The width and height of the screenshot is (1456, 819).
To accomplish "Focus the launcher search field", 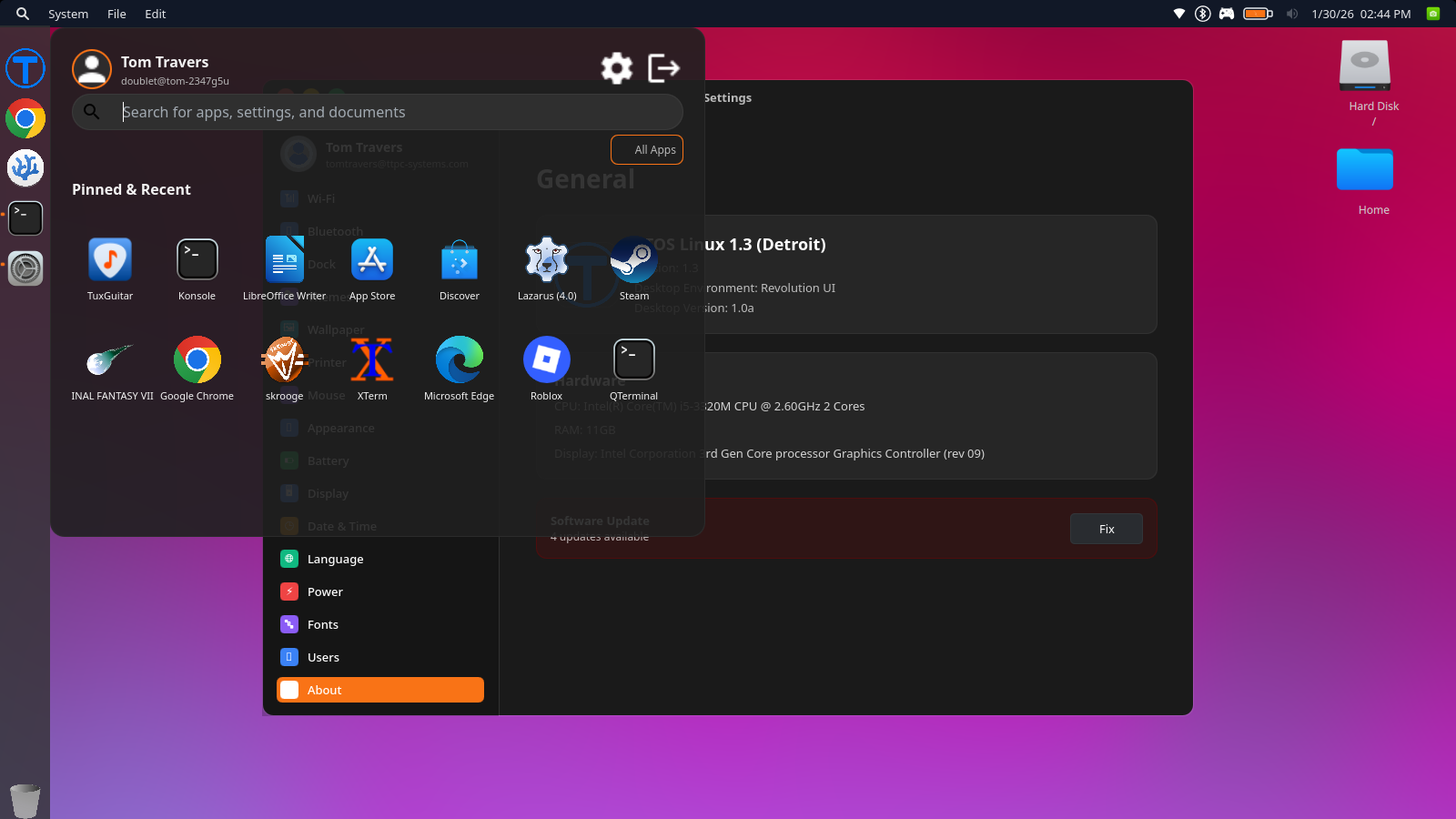I will [x=378, y=112].
